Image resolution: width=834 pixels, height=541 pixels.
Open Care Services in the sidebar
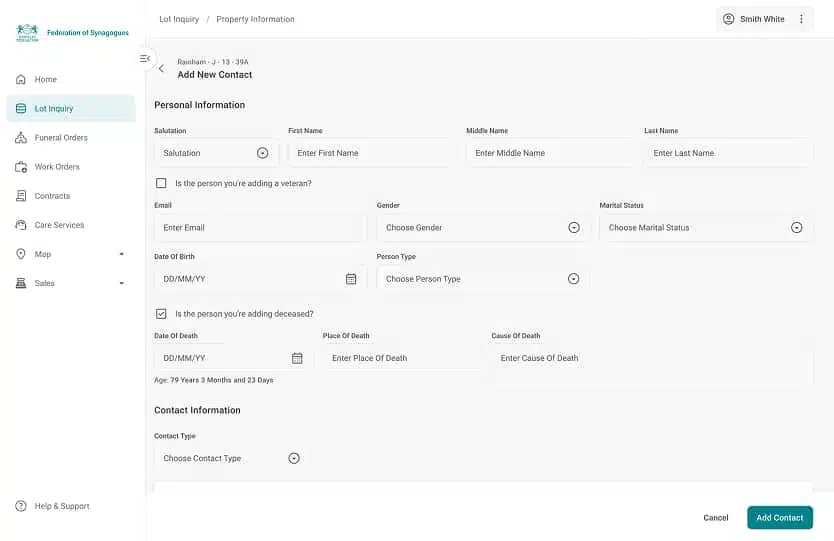[71, 225]
